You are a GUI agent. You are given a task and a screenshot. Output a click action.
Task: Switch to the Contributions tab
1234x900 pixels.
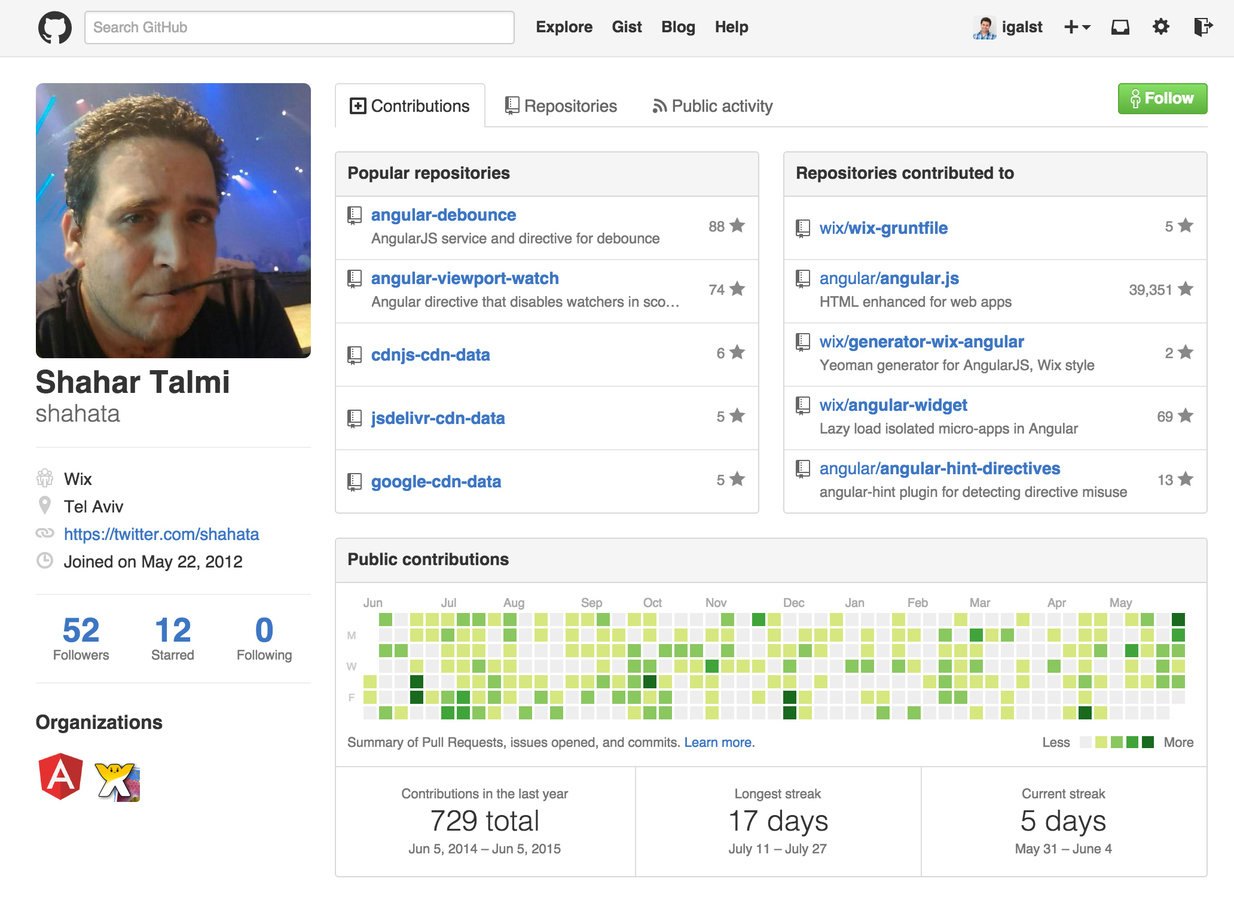click(x=410, y=106)
